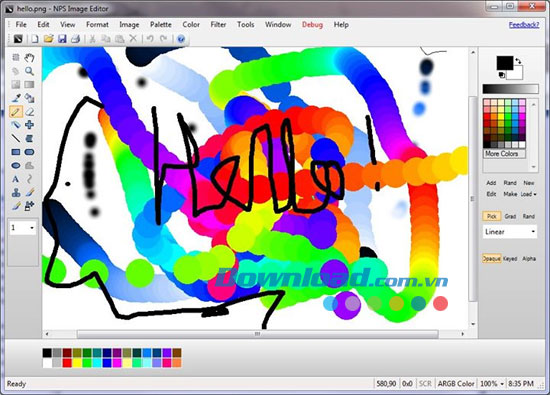
Task: Open the File menu
Action: click(x=21, y=25)
